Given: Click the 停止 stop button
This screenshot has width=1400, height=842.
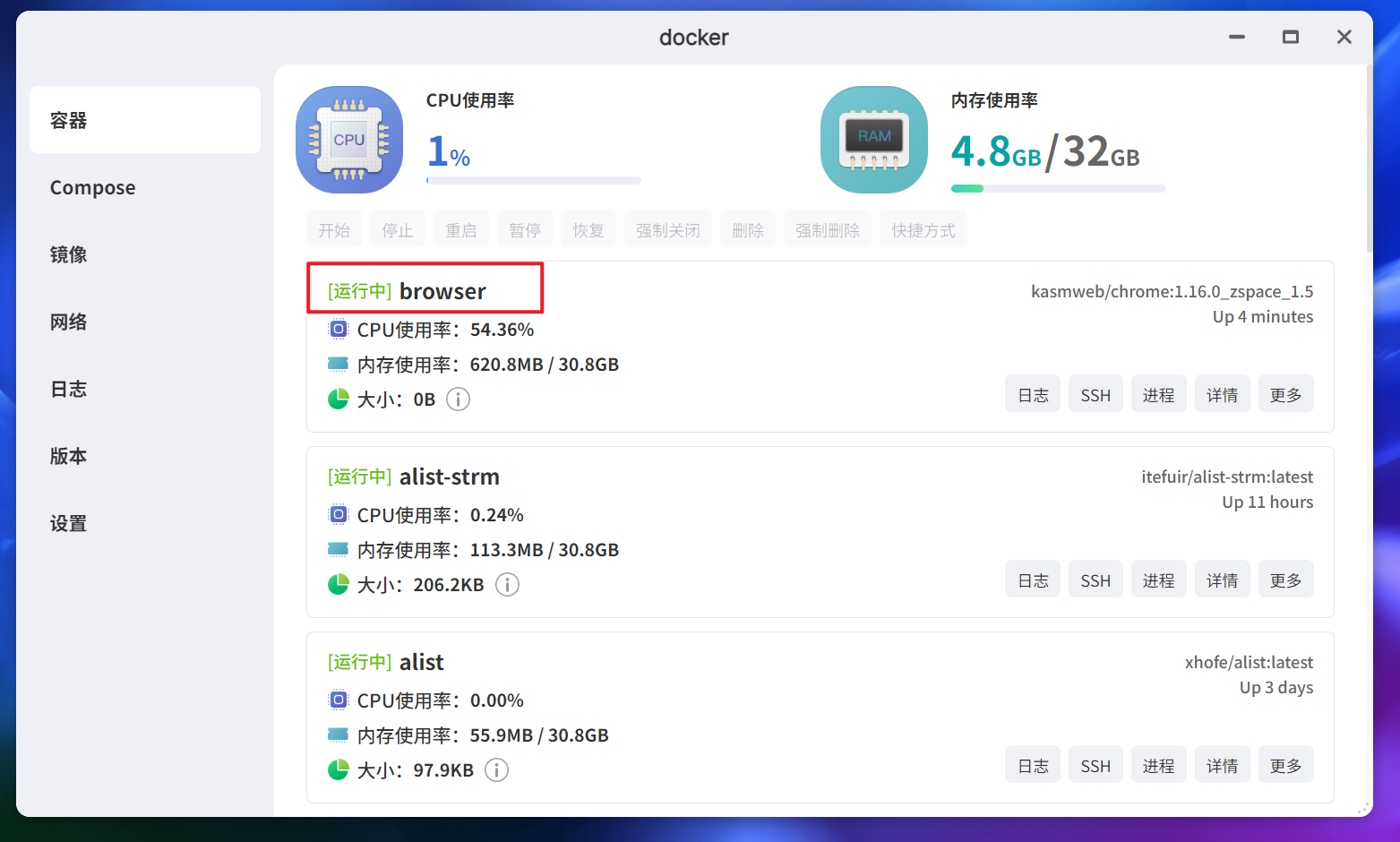Looking at the screenshot, I should 398,230.
